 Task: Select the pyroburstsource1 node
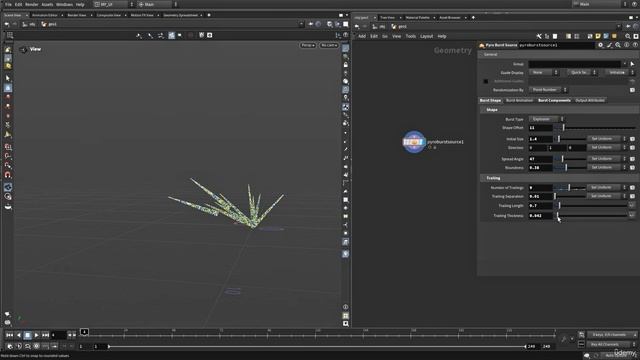(x=414, y=142)
